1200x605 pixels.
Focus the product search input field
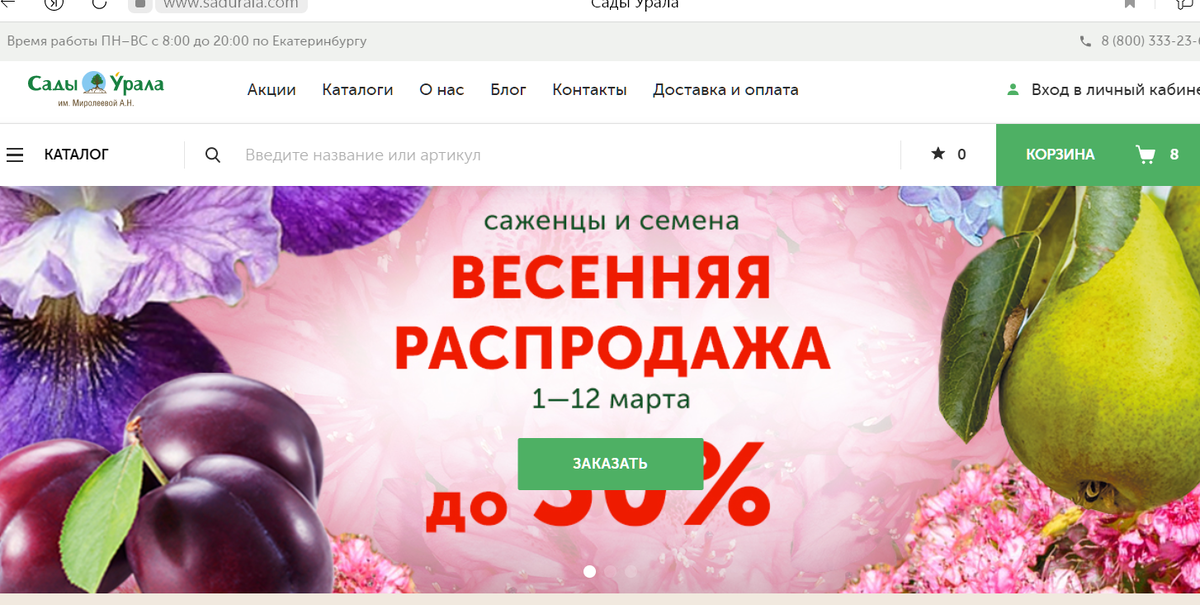click(x=565, y=155)
